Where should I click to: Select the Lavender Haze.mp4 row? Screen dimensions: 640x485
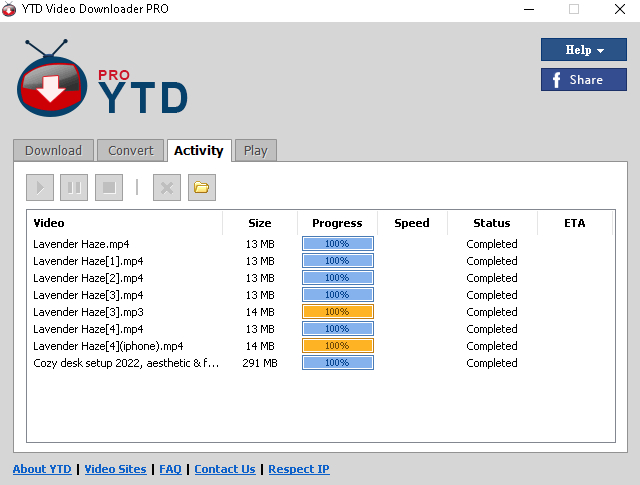[x=321, y=244]
